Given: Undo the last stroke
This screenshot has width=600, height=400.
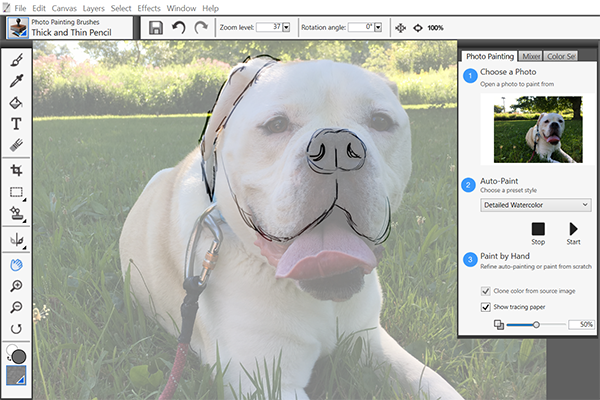Looking at the screenshot, I should point(179,28).
